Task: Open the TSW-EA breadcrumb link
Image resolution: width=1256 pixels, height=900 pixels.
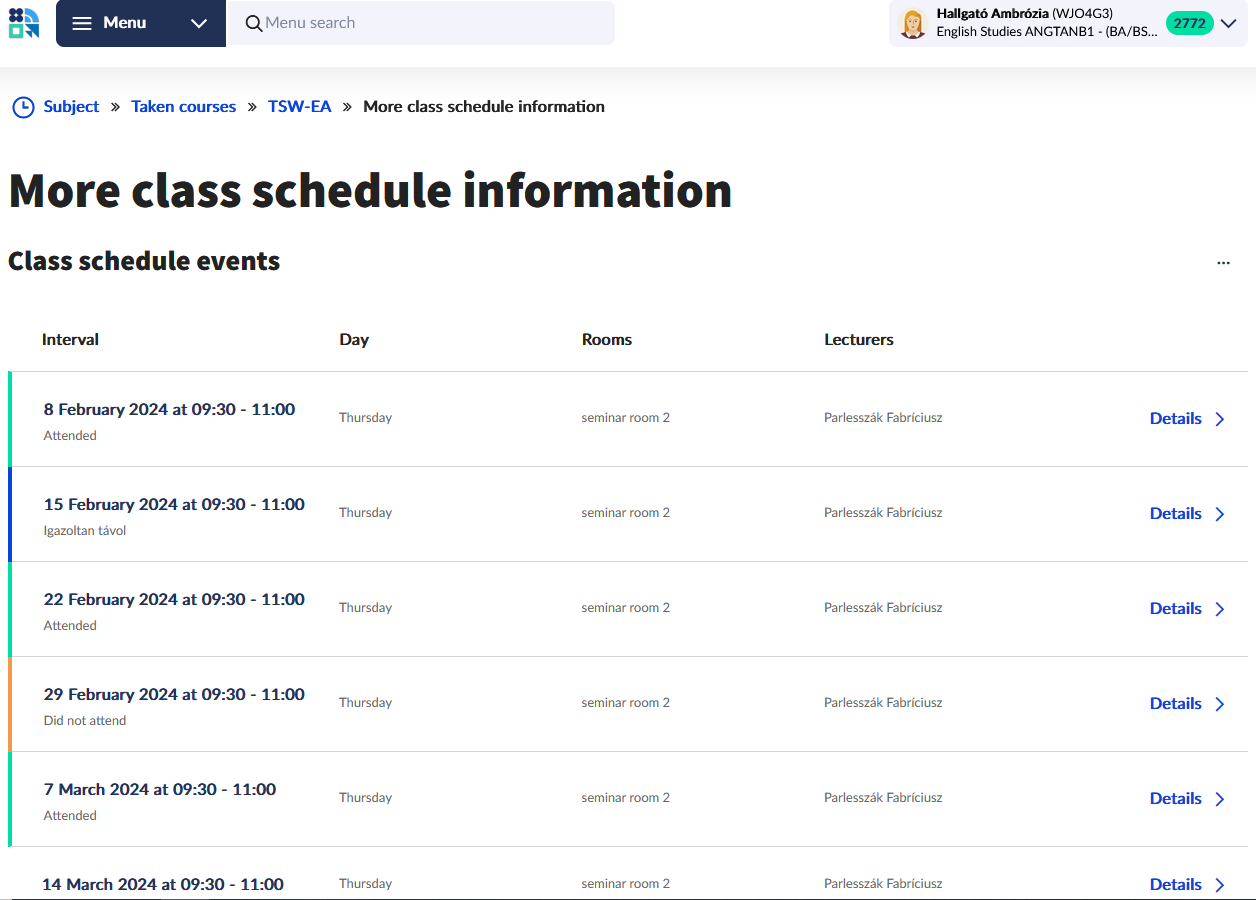Action: (x=299, y=107)
